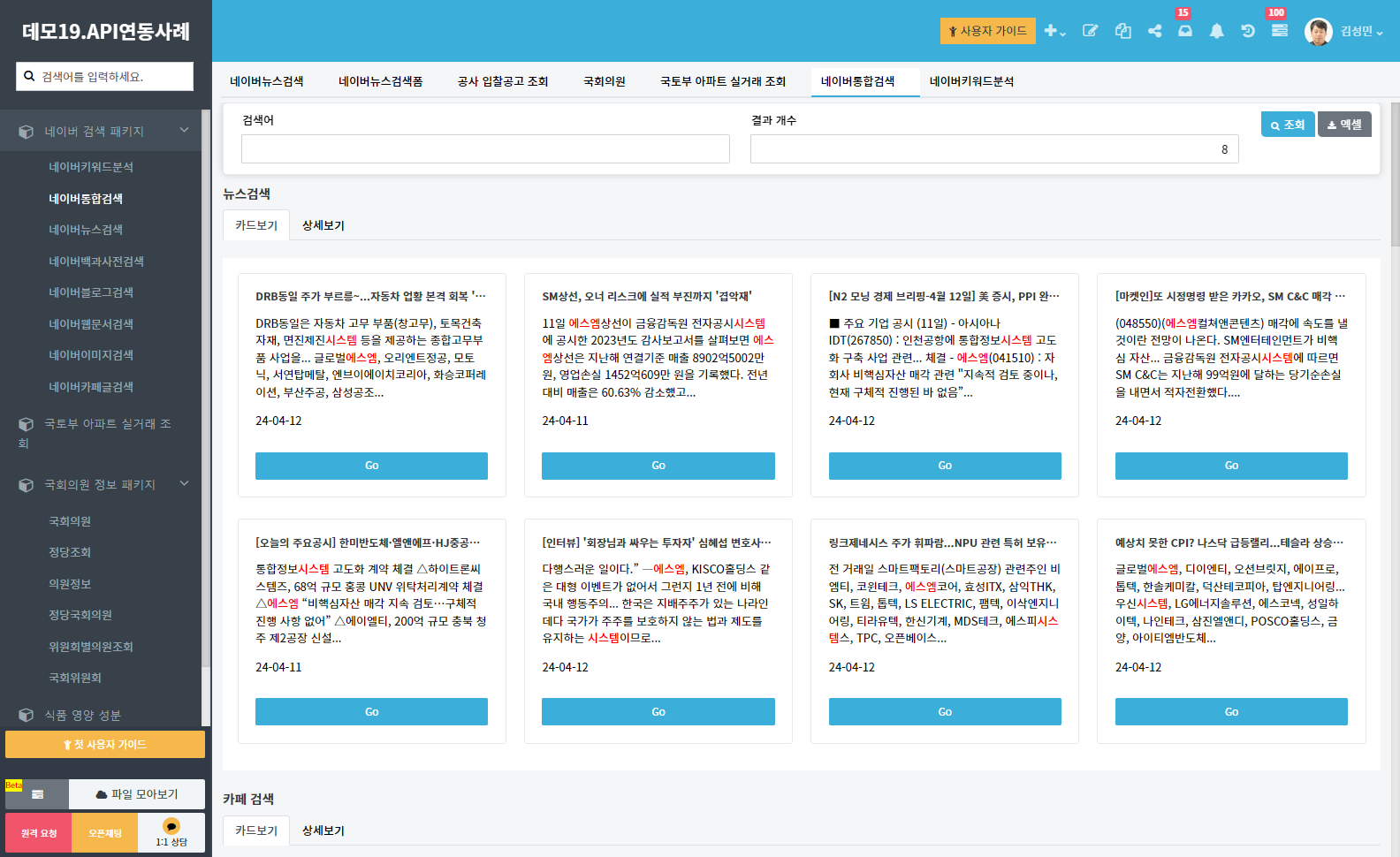Viewport: 1400px width, 857px height.
Task: Open the server list icon with 100 badge
Action: [x=1279, y=31]
